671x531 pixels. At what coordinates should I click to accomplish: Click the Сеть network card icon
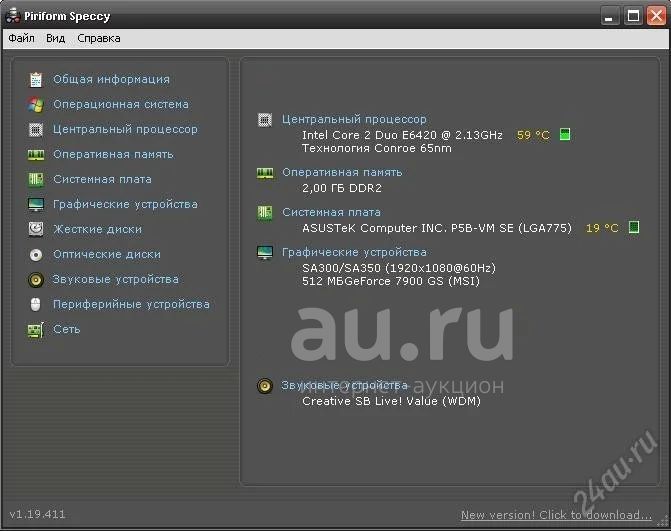[36, 330]
